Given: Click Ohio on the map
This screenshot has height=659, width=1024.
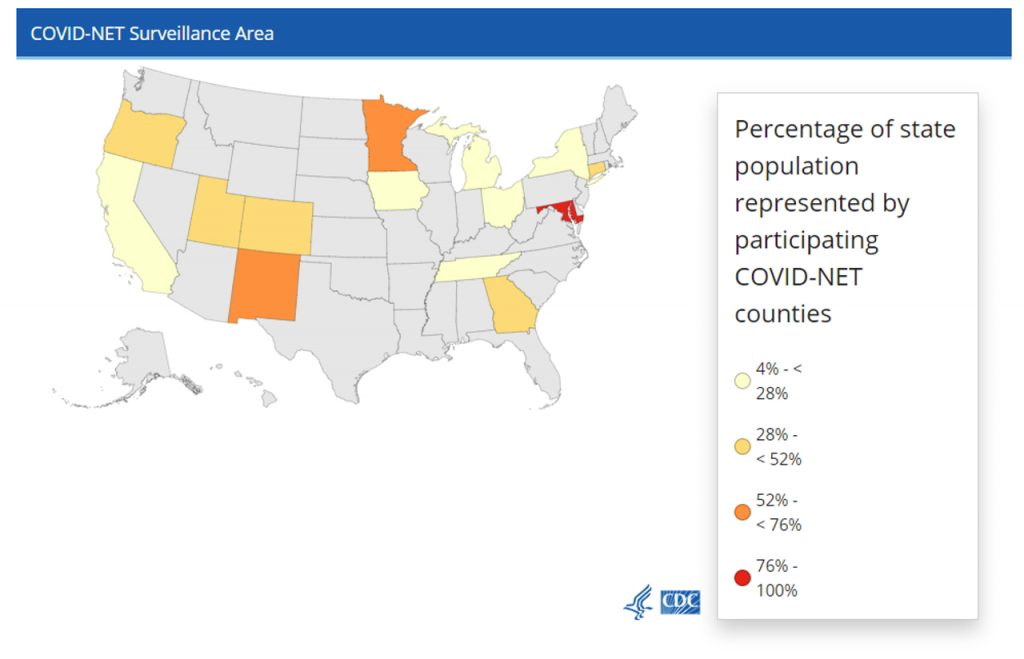Looking at the screenshot, I should (502, 204).
